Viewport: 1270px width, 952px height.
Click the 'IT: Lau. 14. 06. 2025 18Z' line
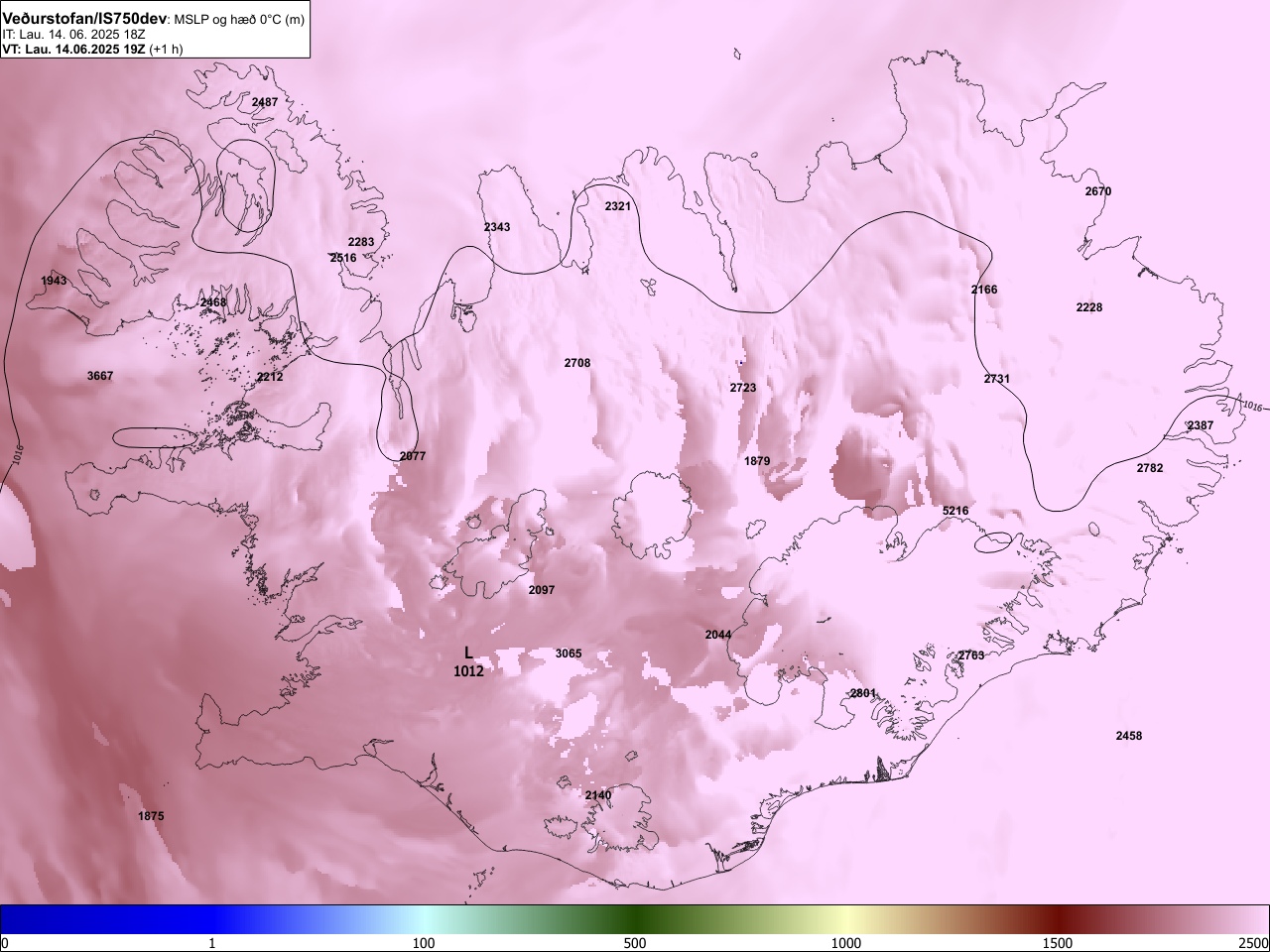tap(73, 34)
